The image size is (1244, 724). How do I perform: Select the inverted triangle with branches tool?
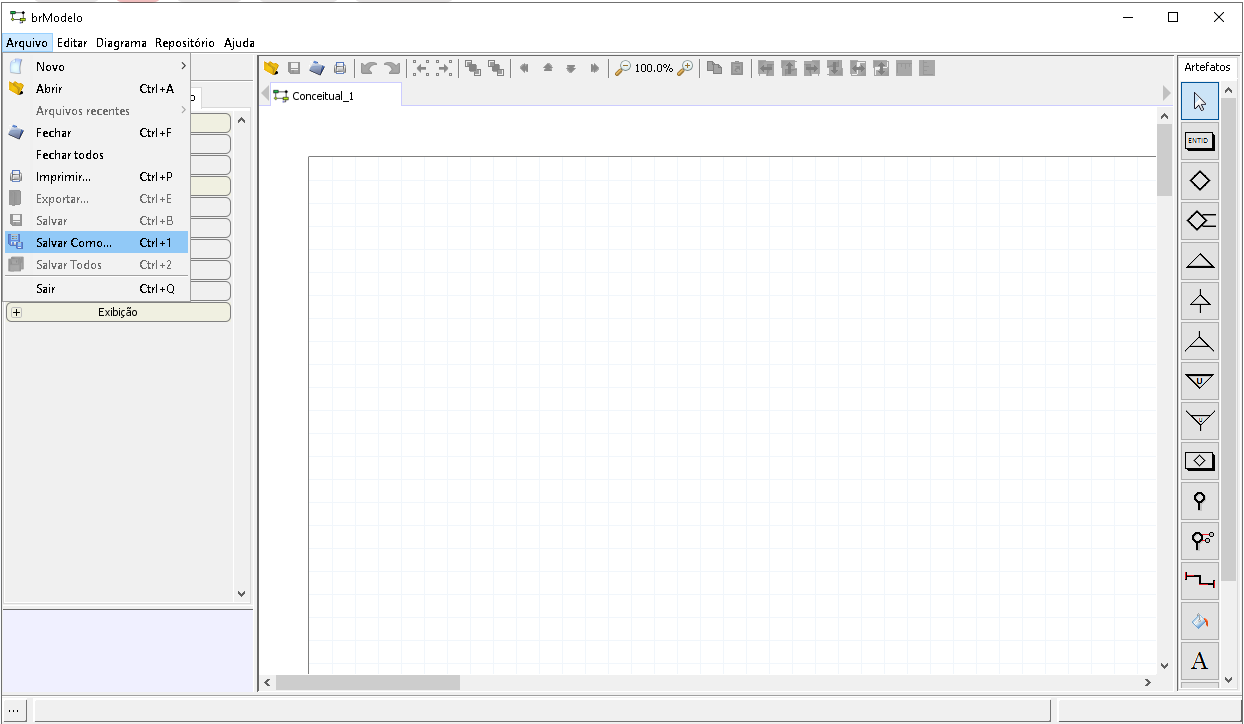[x=1200, y=421]
